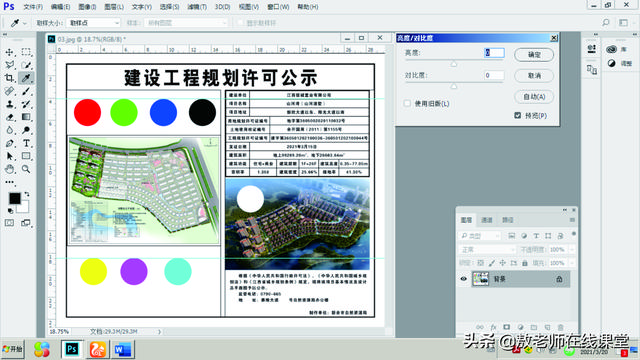Toggle the 预览 preview checkbox
The width and height of the screenshot is (640, 360).
tap(518, 116)
